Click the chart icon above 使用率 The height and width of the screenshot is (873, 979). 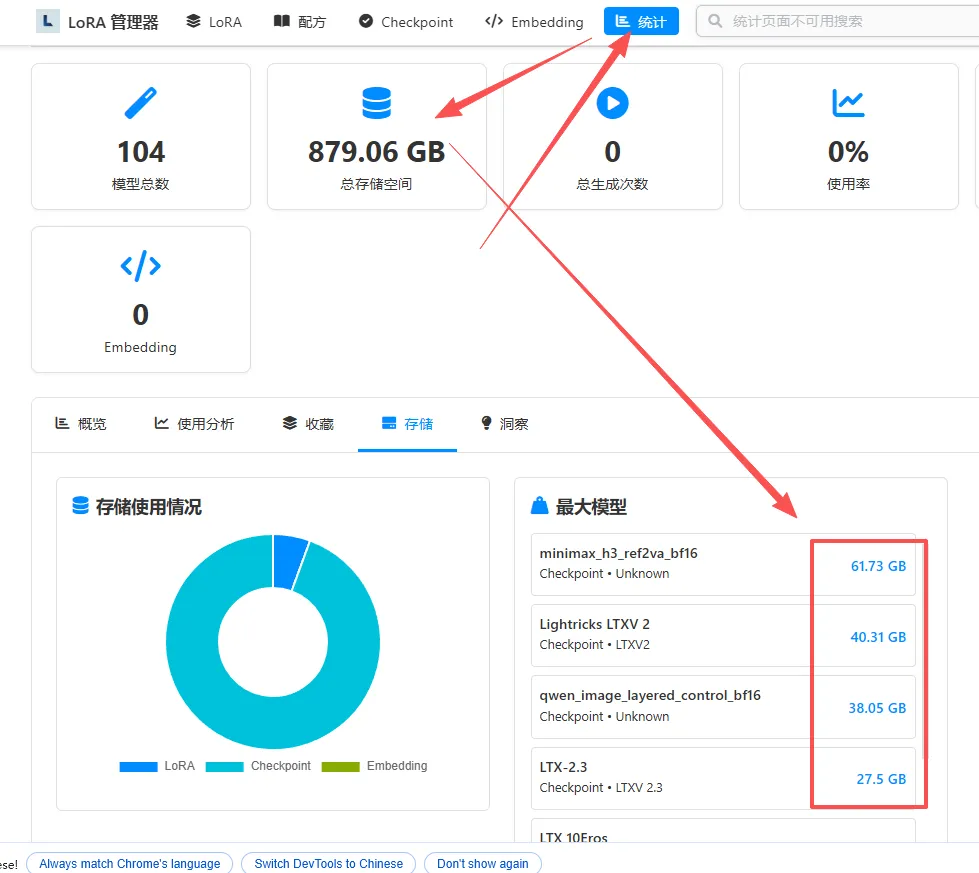(849, 103)
